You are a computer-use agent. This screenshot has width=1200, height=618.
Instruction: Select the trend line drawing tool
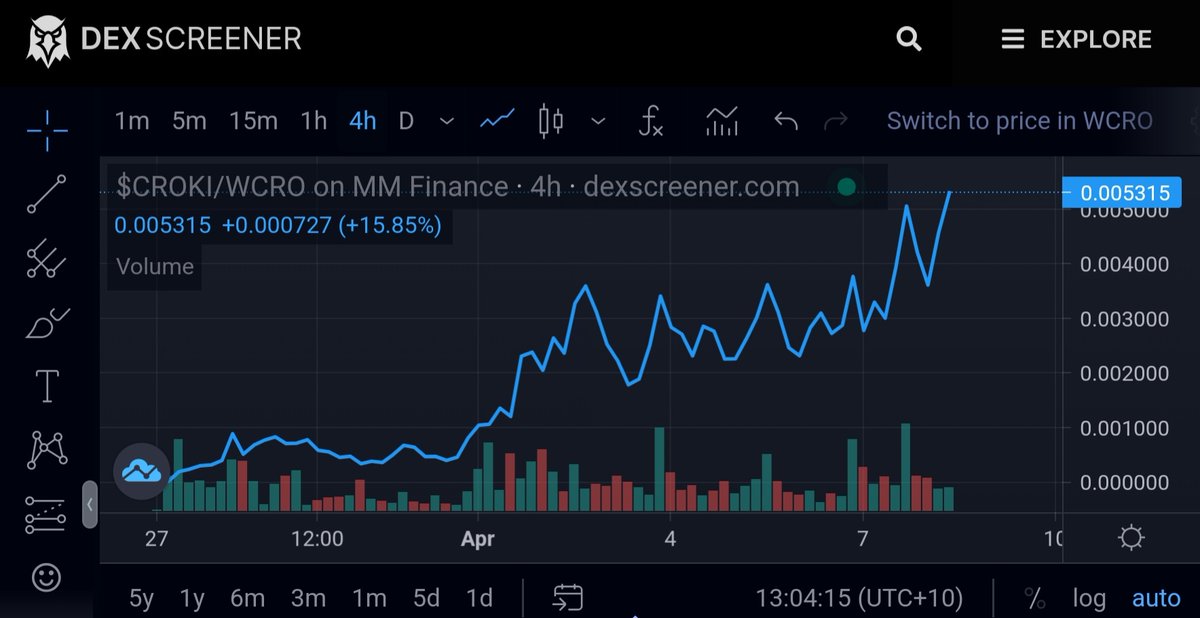click(x=47, y=193)
